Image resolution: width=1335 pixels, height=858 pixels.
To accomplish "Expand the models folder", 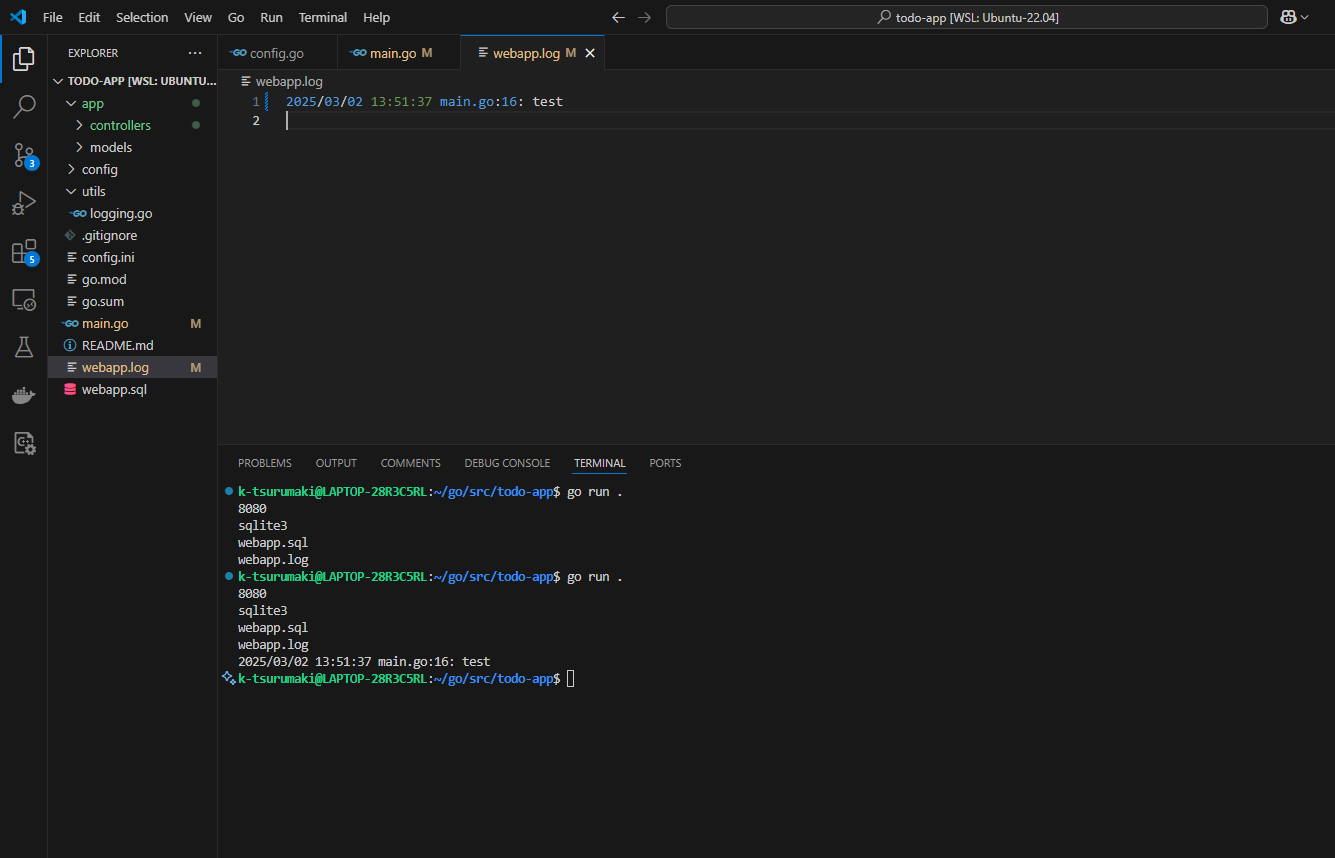I will coord(79,147).
